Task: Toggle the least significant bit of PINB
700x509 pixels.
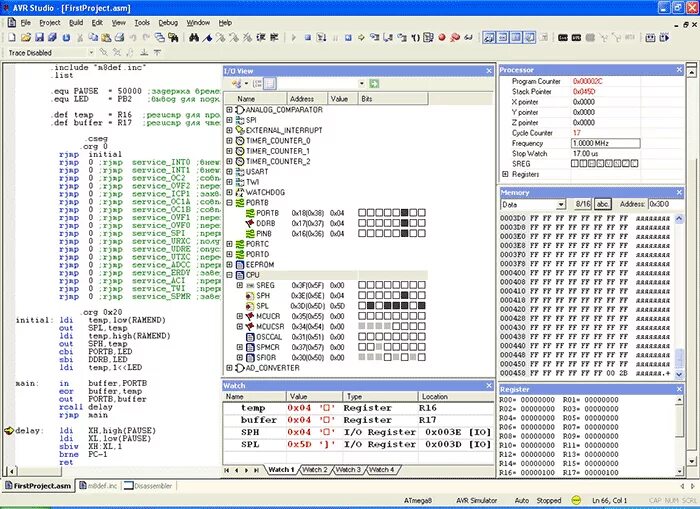Action: (421, 233)
